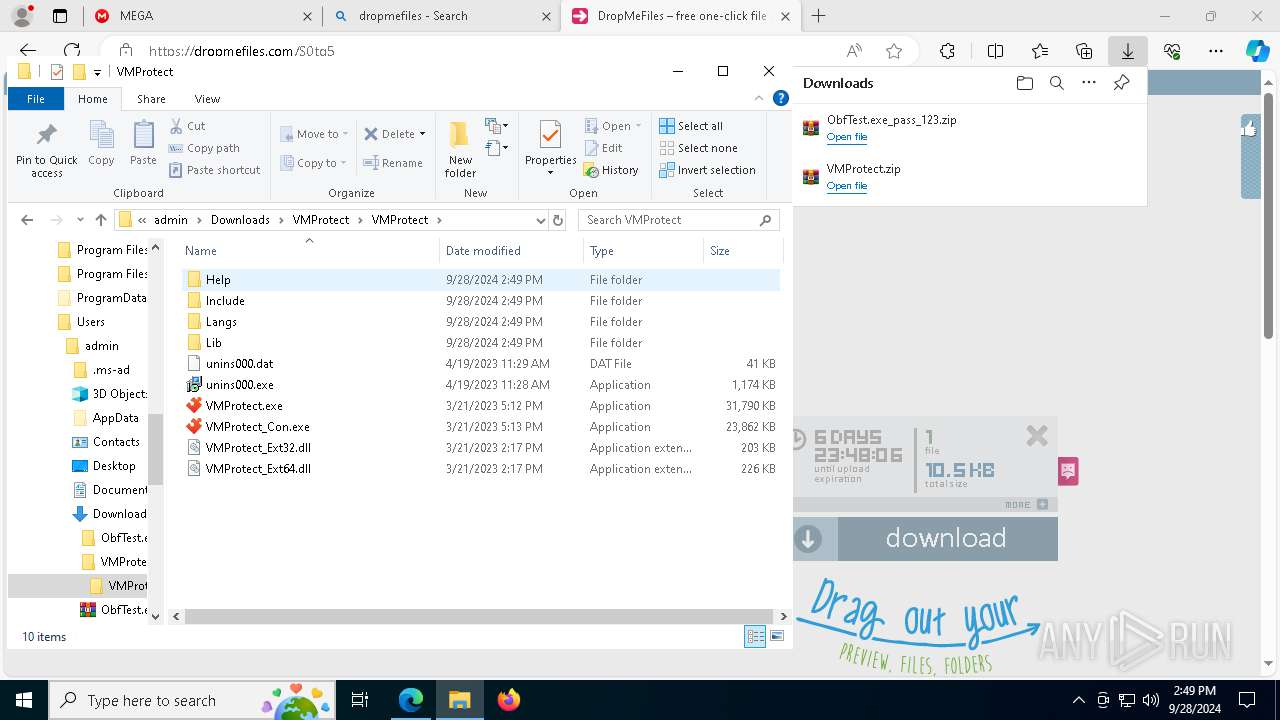Select 3D Objects in navigation tree

109,394
